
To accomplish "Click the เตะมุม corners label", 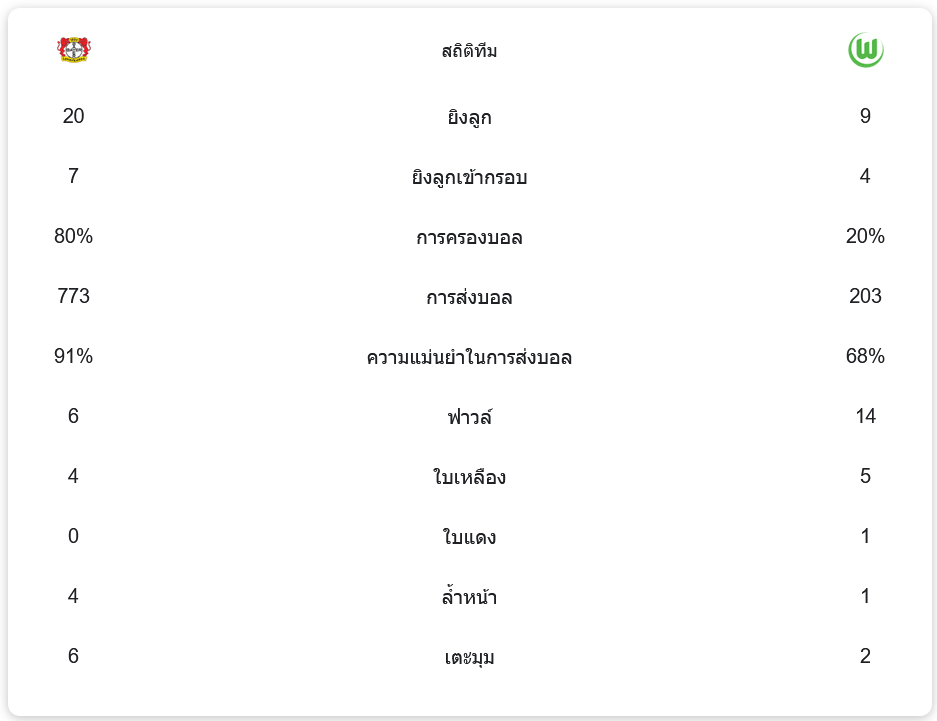I will click(x=469, y=658).
